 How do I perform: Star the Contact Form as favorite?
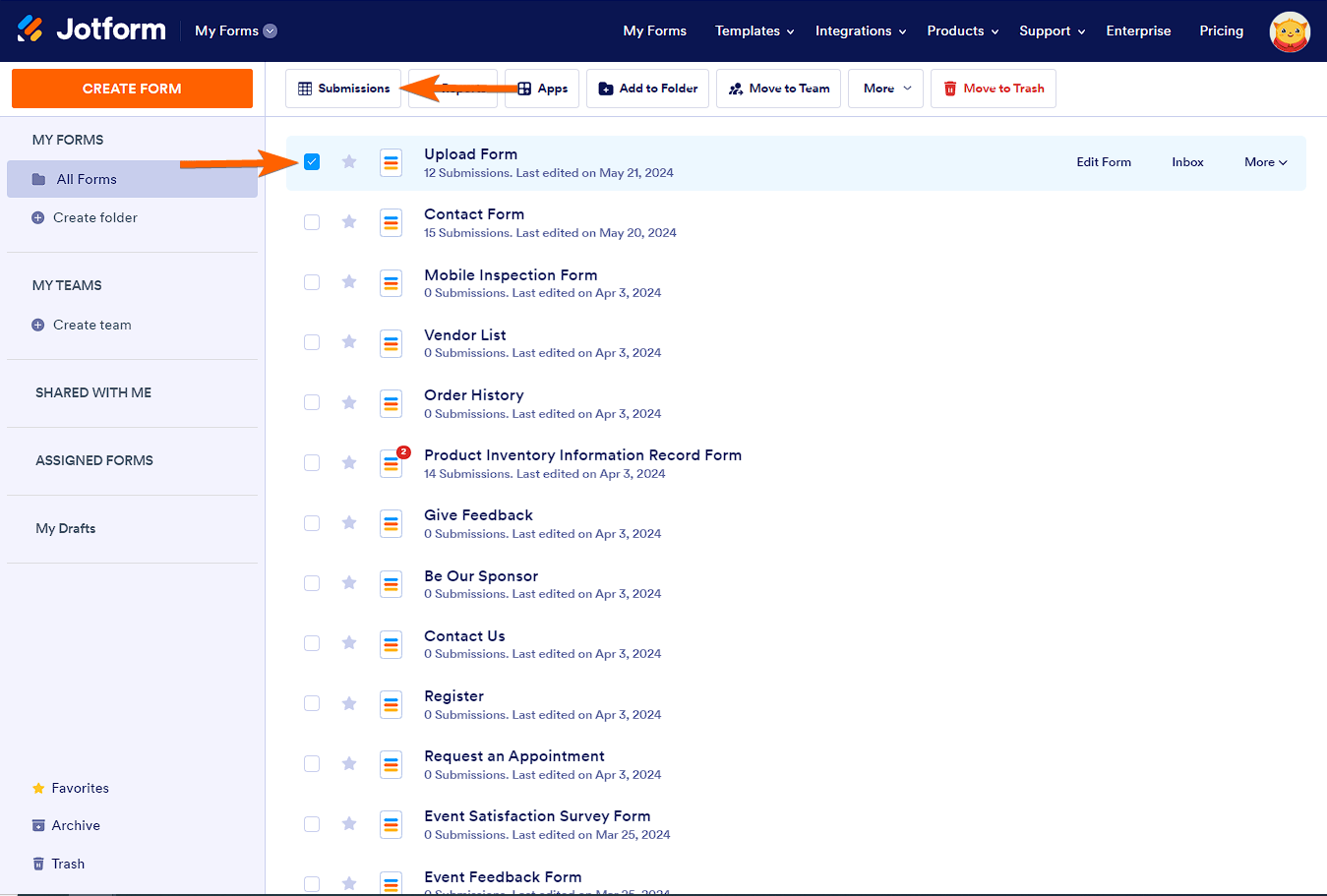tap(349, 221)
